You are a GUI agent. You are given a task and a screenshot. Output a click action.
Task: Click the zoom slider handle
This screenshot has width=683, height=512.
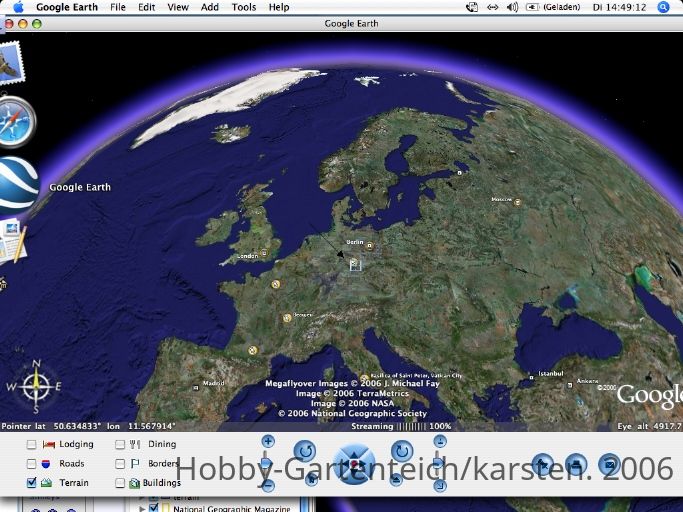pos(267,463)
